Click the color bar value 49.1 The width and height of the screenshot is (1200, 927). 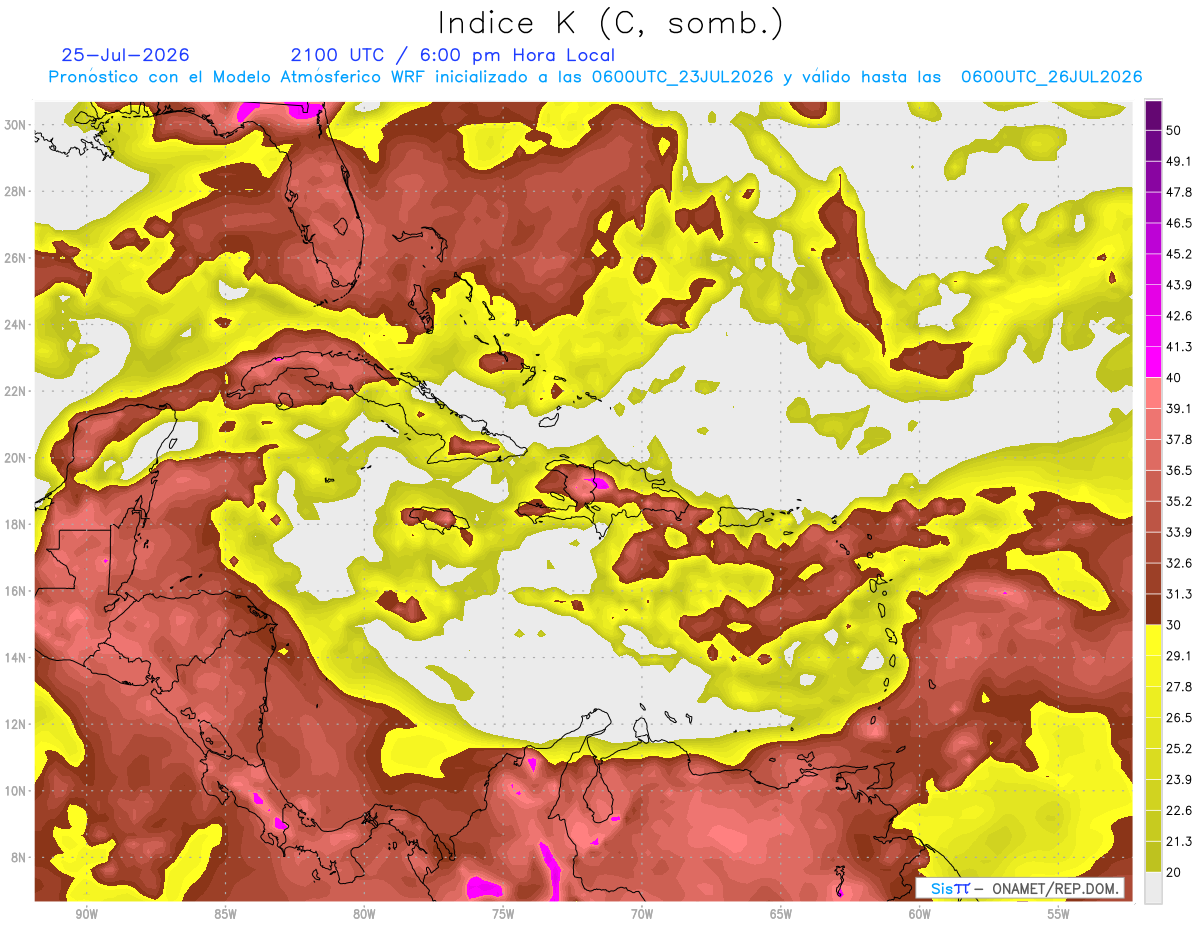point(1178,161)
